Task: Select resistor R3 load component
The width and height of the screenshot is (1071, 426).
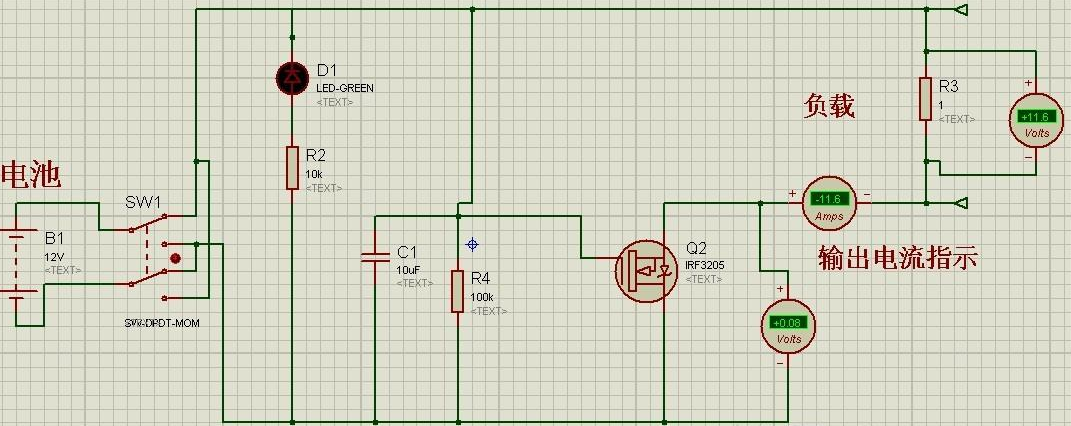Action: (x=926, y=98)
